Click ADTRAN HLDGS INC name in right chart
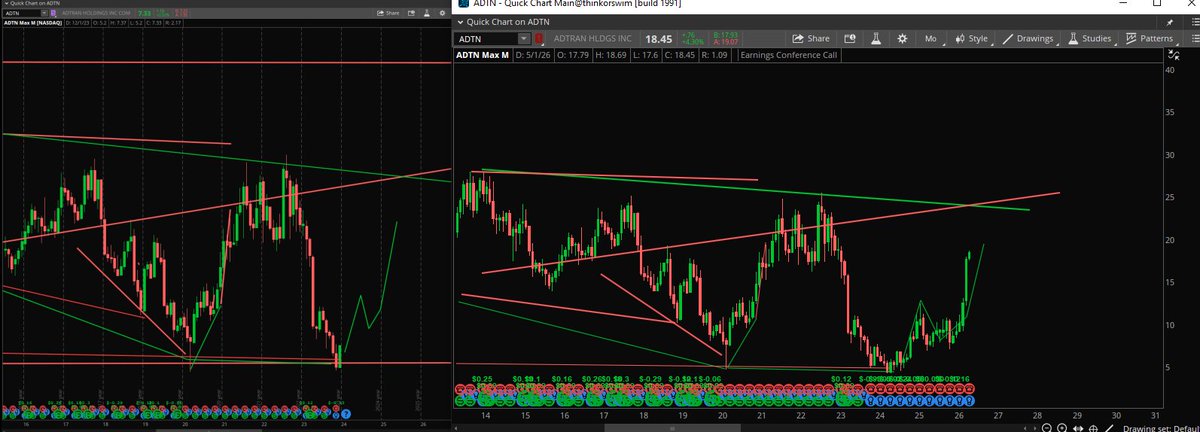This screenshot has height=432, width=1200. click(x=593, y=39)
